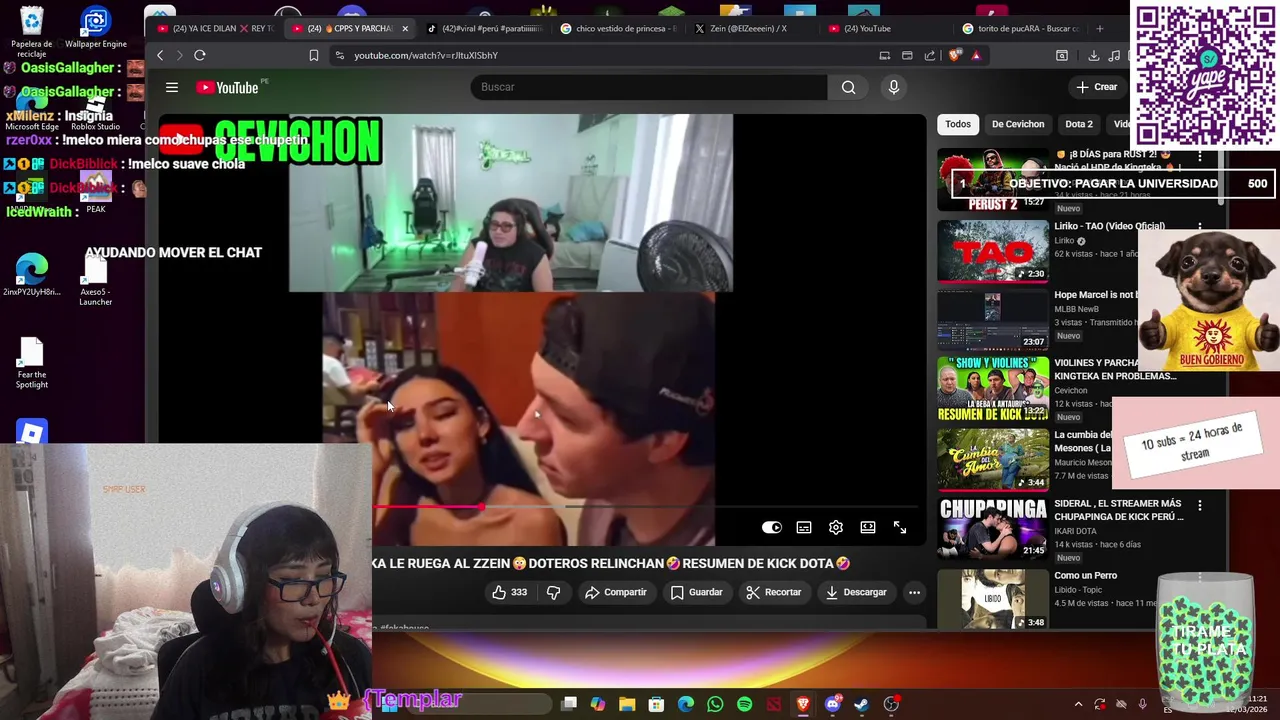Click the Compartir button
1280x720 pixels.
pyautogui.click(x=616, y=593)
